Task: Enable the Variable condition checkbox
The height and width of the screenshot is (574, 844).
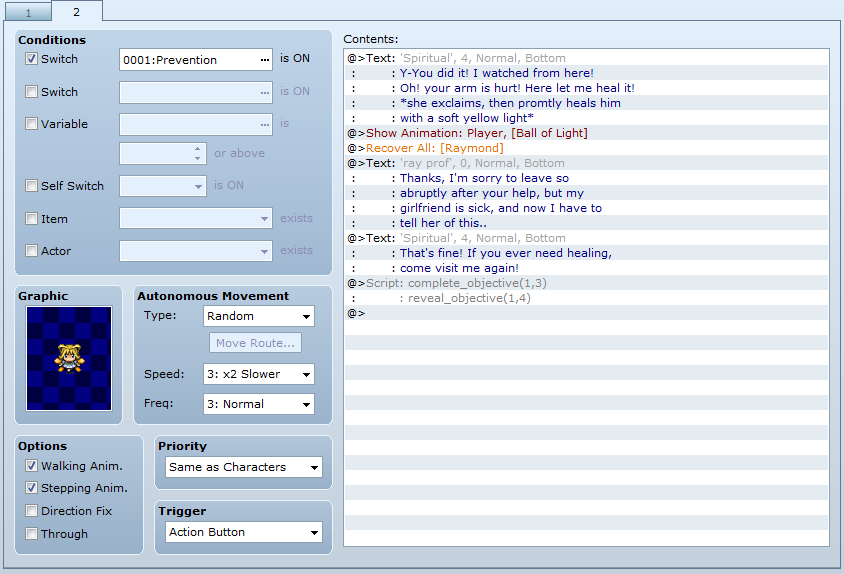Action: click(31, 123)
